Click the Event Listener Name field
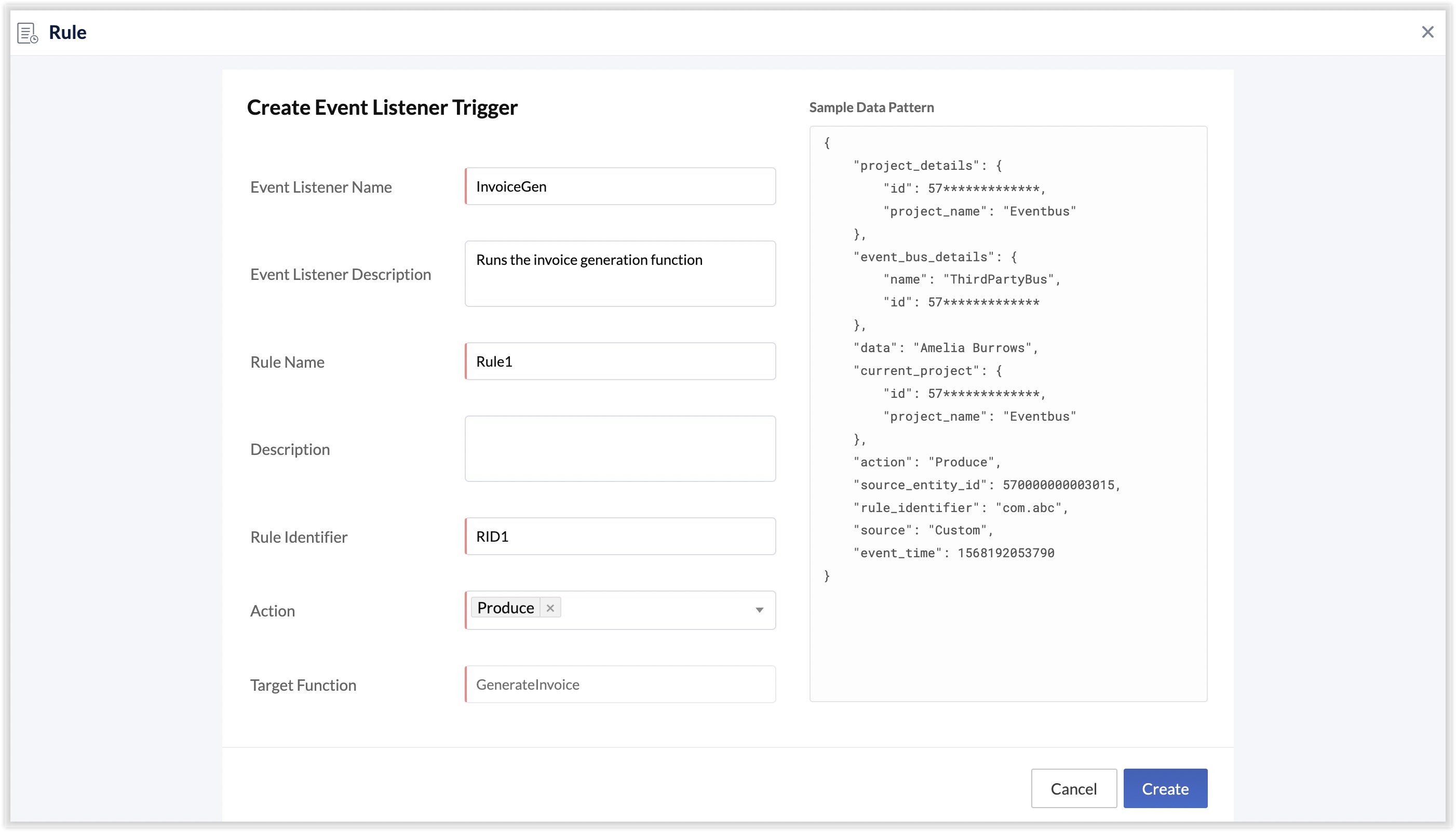 (x=620, y=186)
